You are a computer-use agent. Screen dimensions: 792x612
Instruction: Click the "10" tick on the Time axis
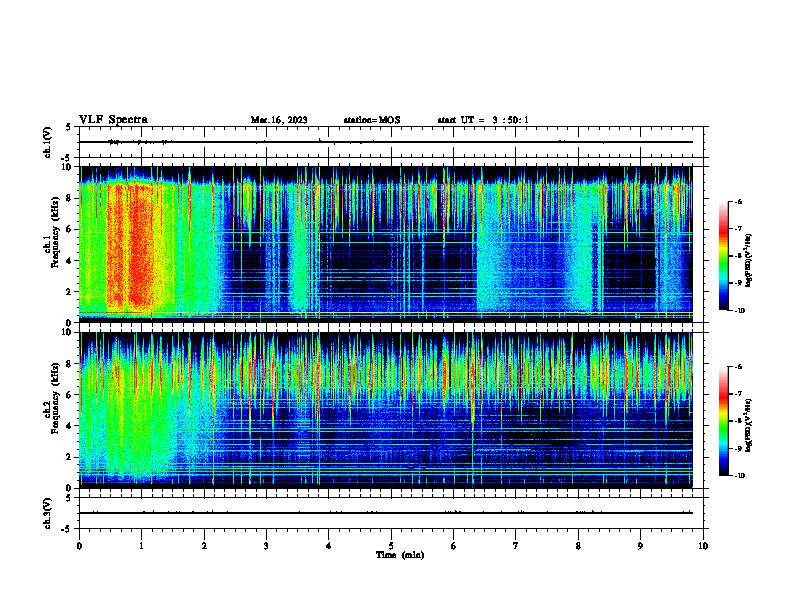click(x=703, y=546)
